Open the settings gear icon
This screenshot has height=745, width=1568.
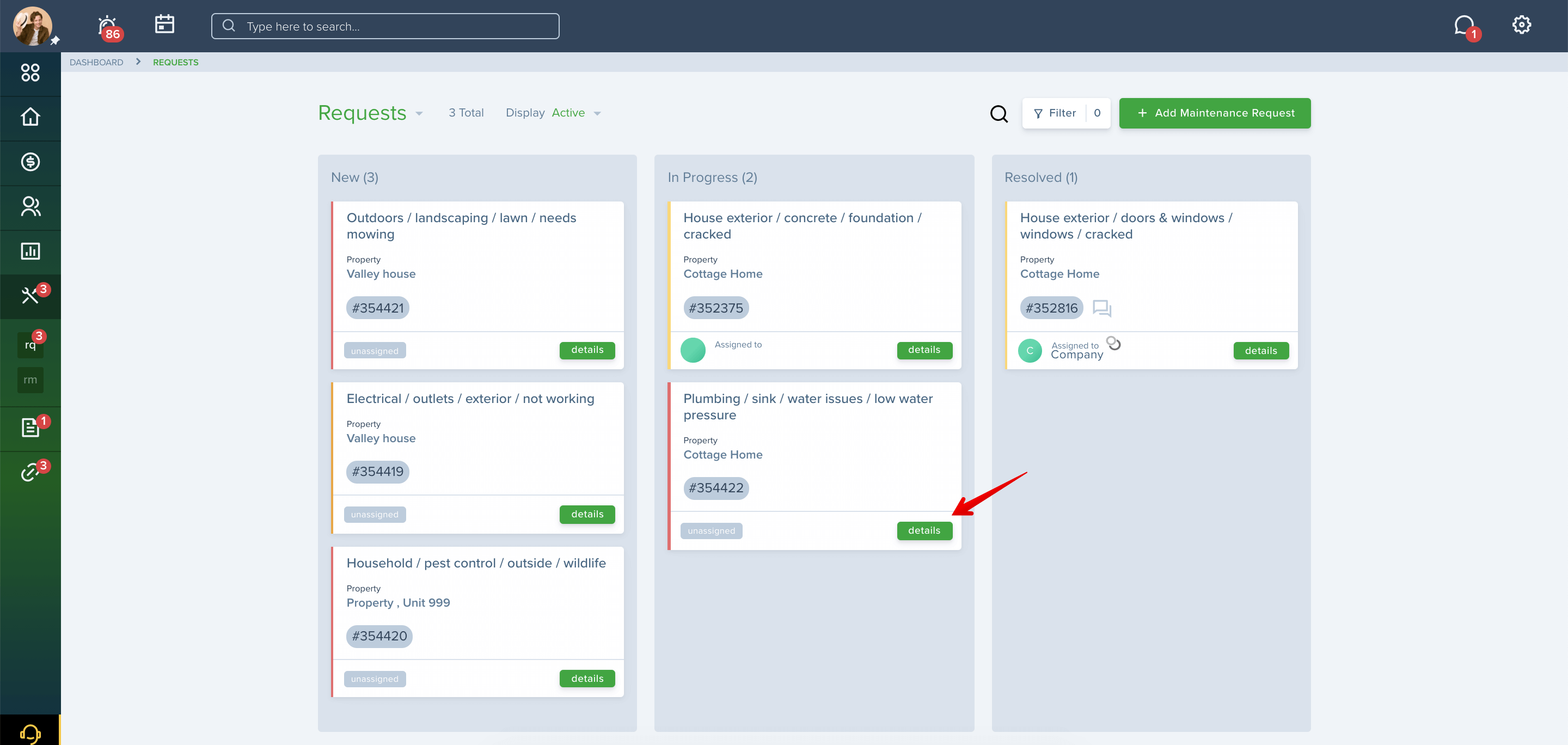point(1521,25)
